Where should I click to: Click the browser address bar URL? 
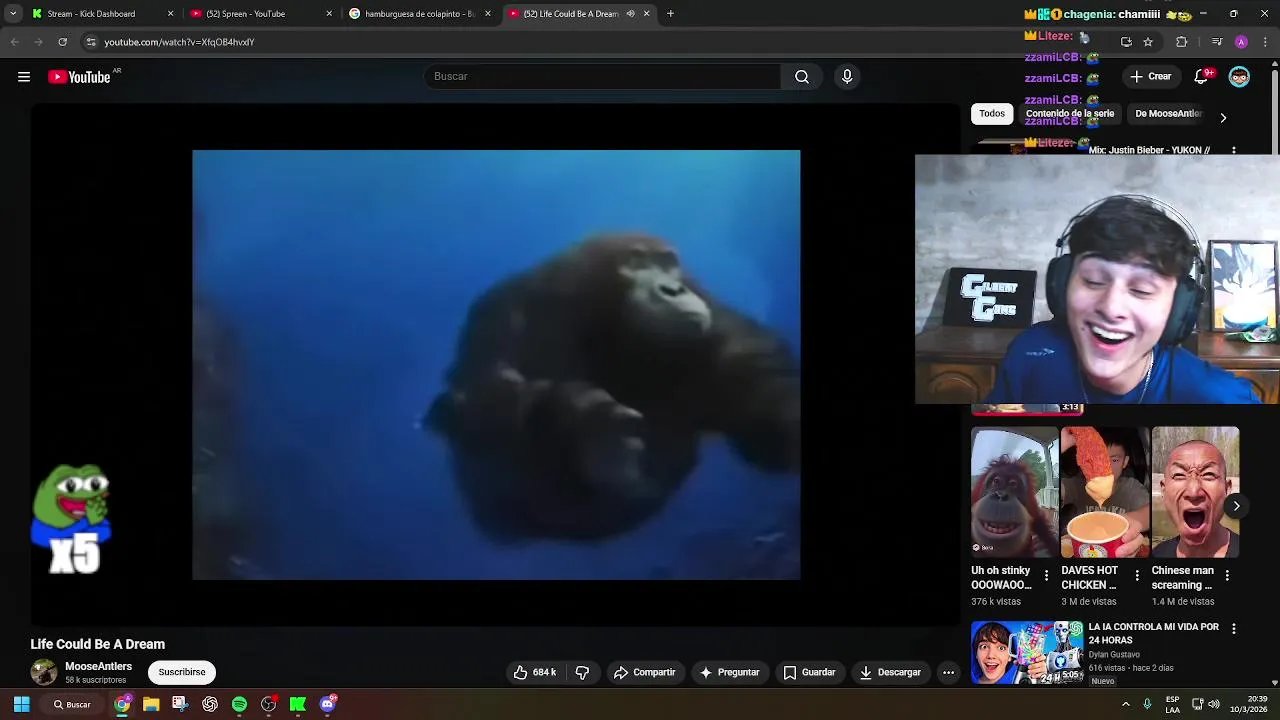(180, 42)
